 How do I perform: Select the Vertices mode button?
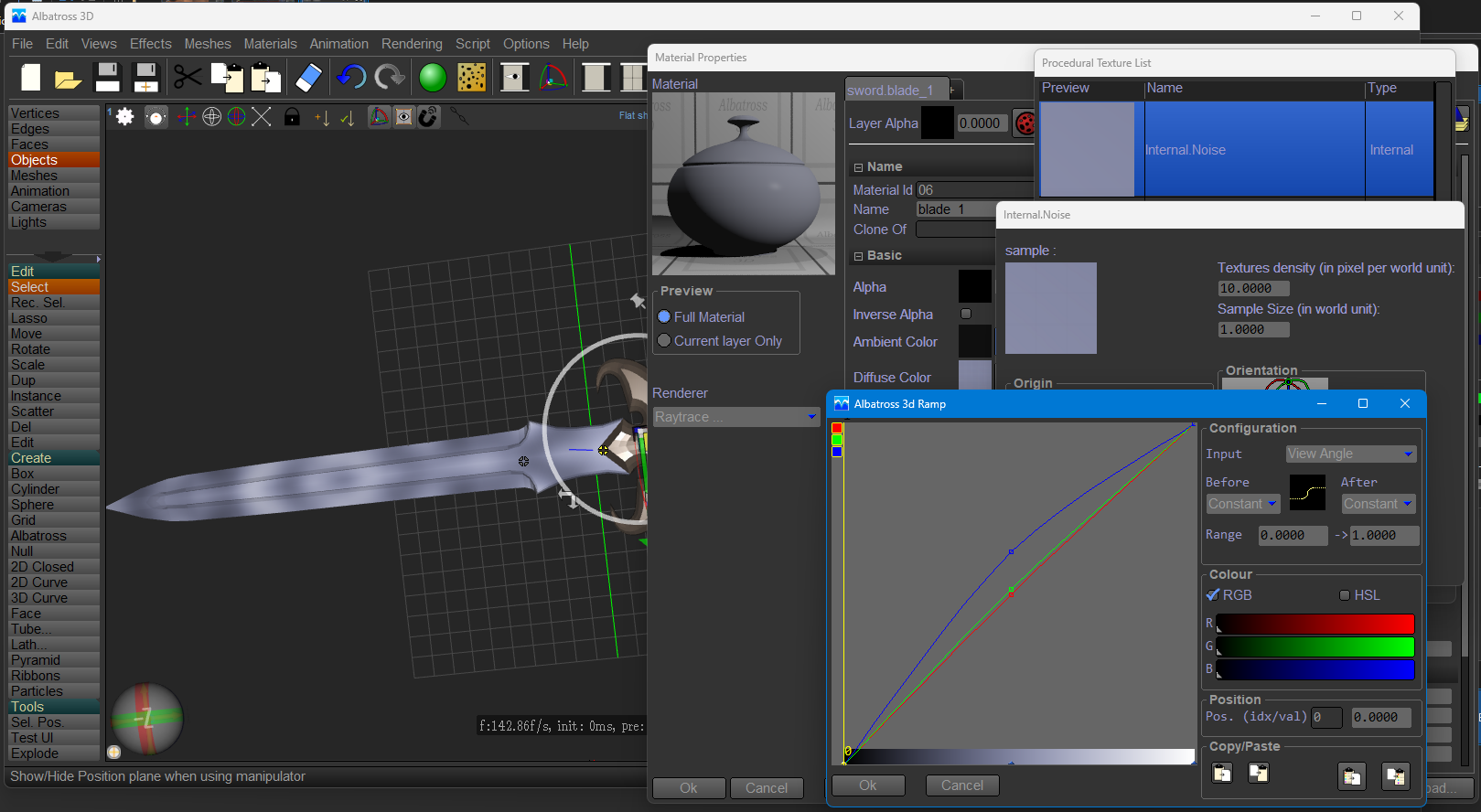(x=54, y=113)
